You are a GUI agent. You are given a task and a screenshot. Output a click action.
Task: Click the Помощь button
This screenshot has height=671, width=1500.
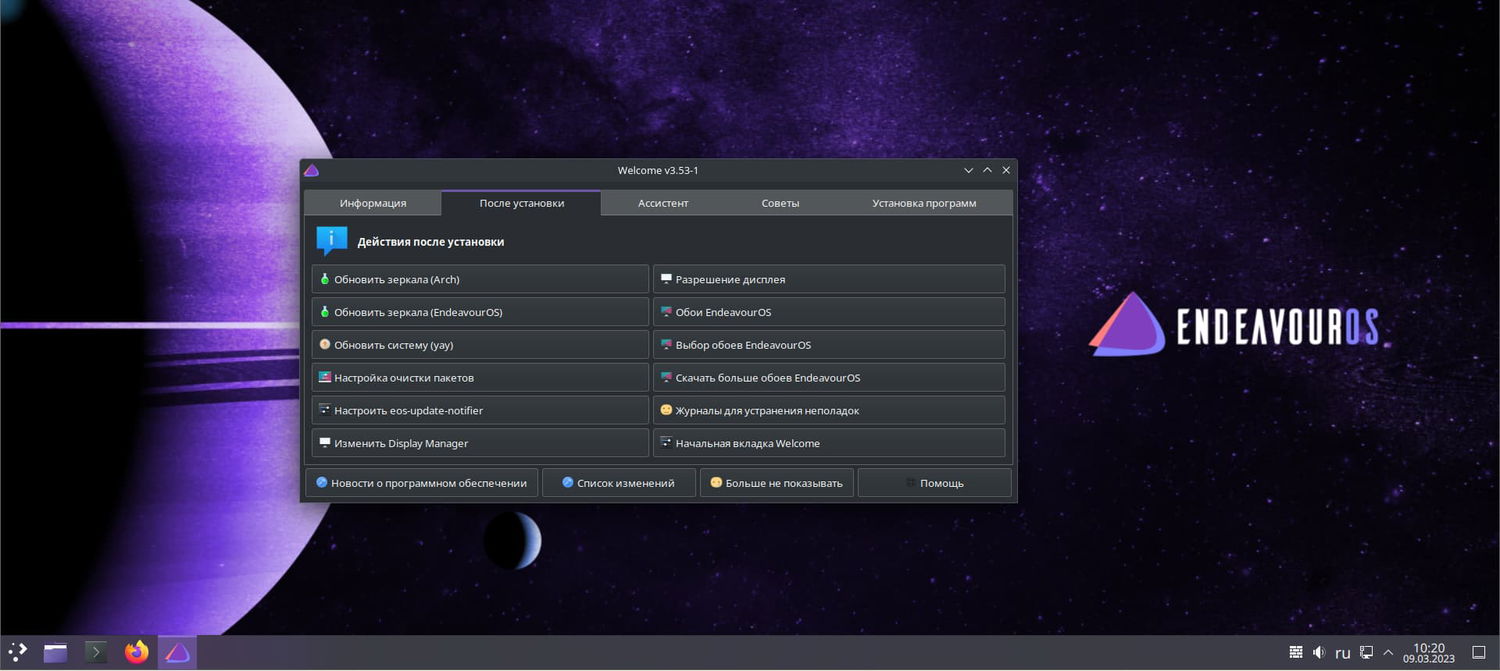tap(935, 483)
